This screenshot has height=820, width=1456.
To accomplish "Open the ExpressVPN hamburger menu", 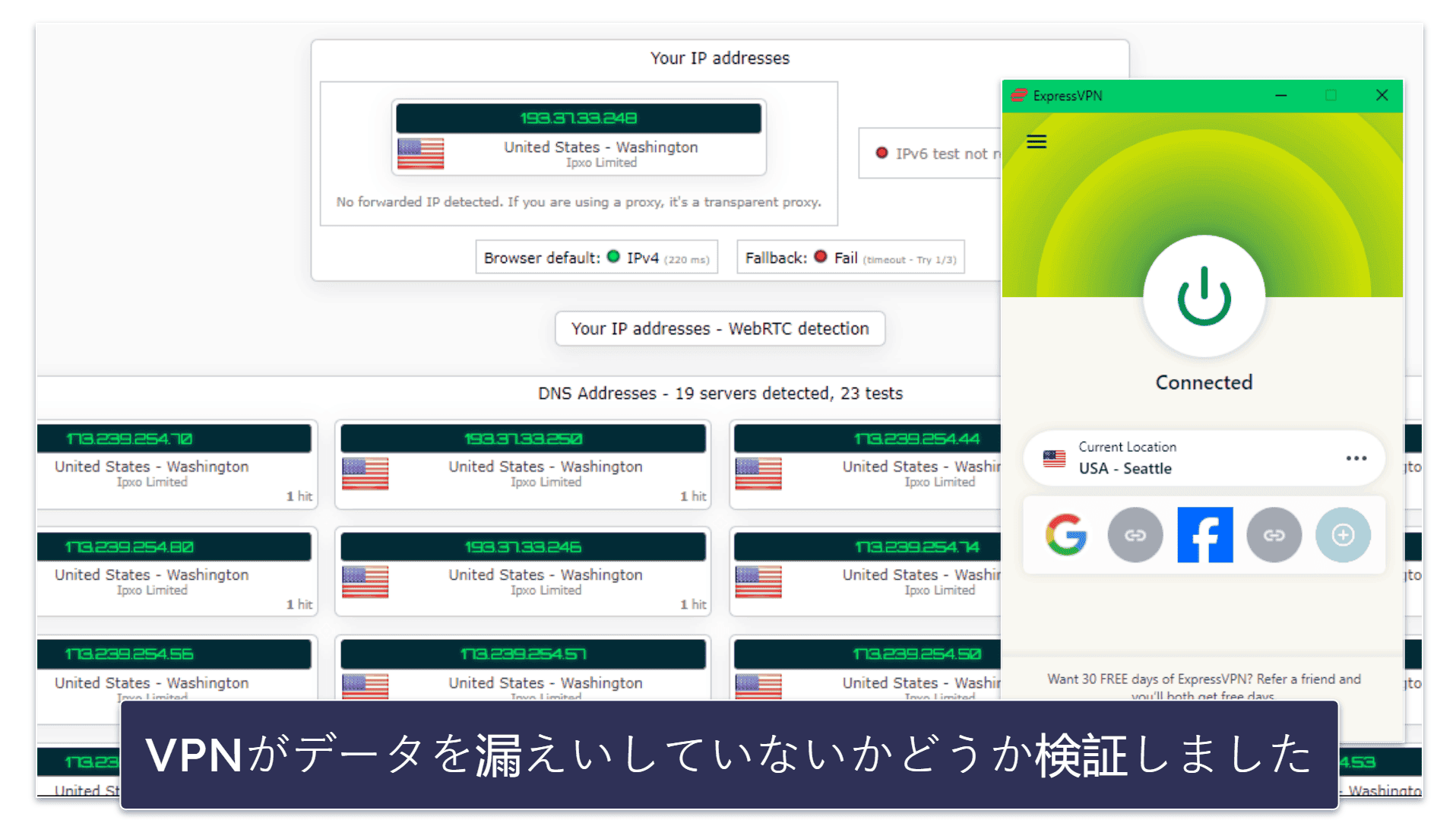I will pos(1037,142).
